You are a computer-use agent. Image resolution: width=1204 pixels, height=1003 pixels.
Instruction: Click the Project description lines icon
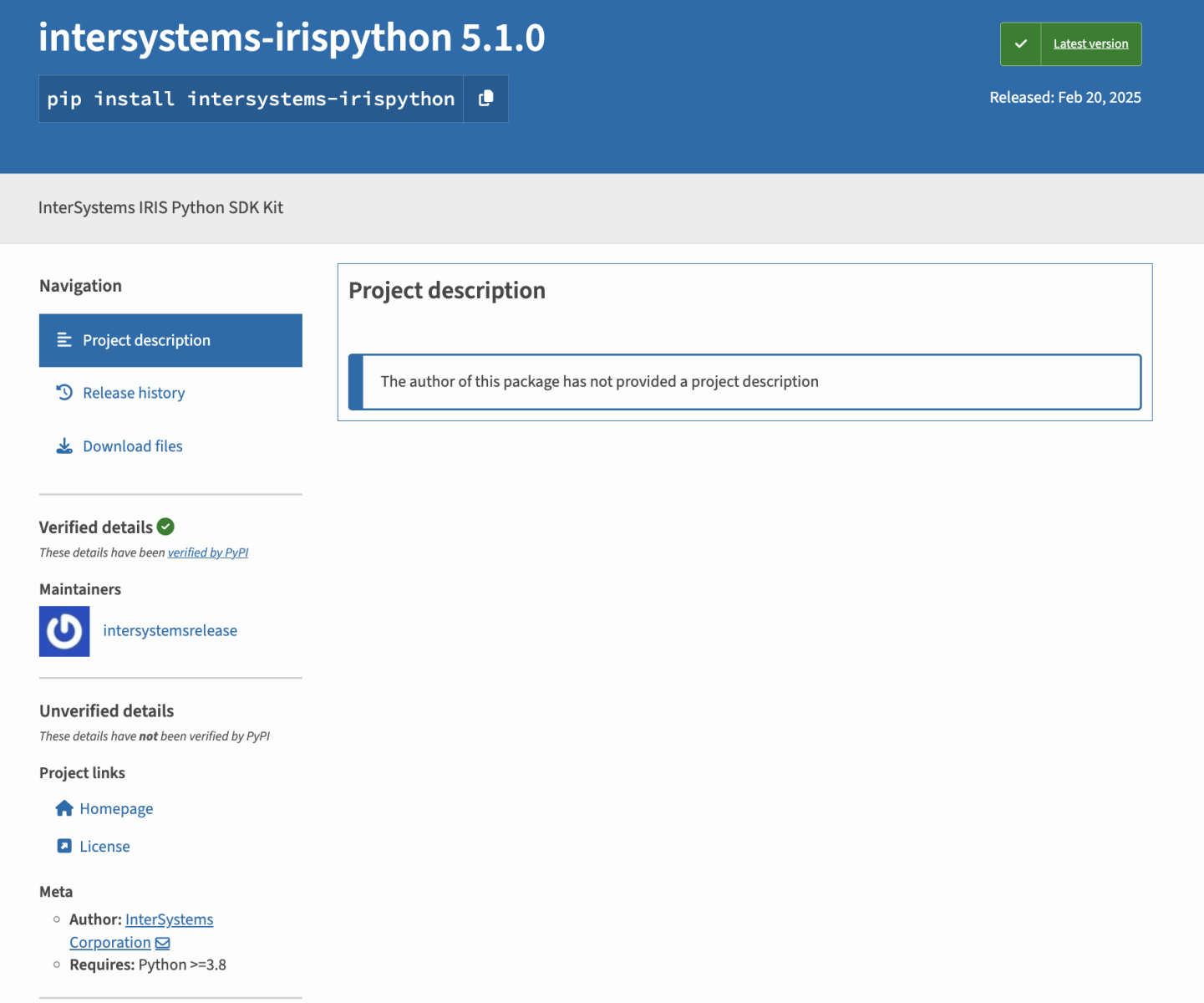[64, 340]
